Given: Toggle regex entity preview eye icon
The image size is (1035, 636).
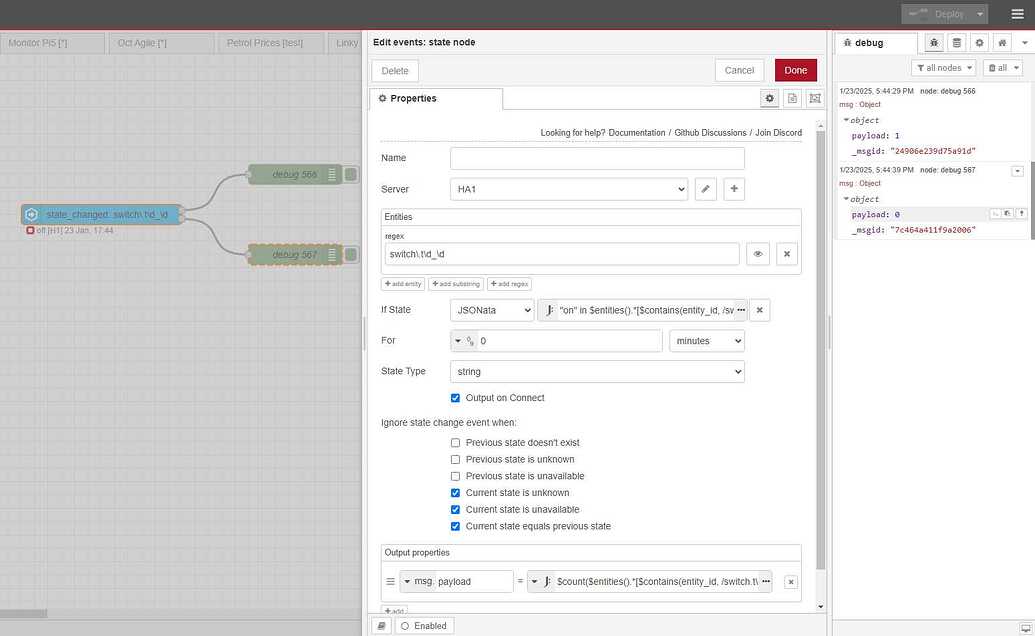Looking at the screenshot, I should pyautogui.click(x=758, y=254).
